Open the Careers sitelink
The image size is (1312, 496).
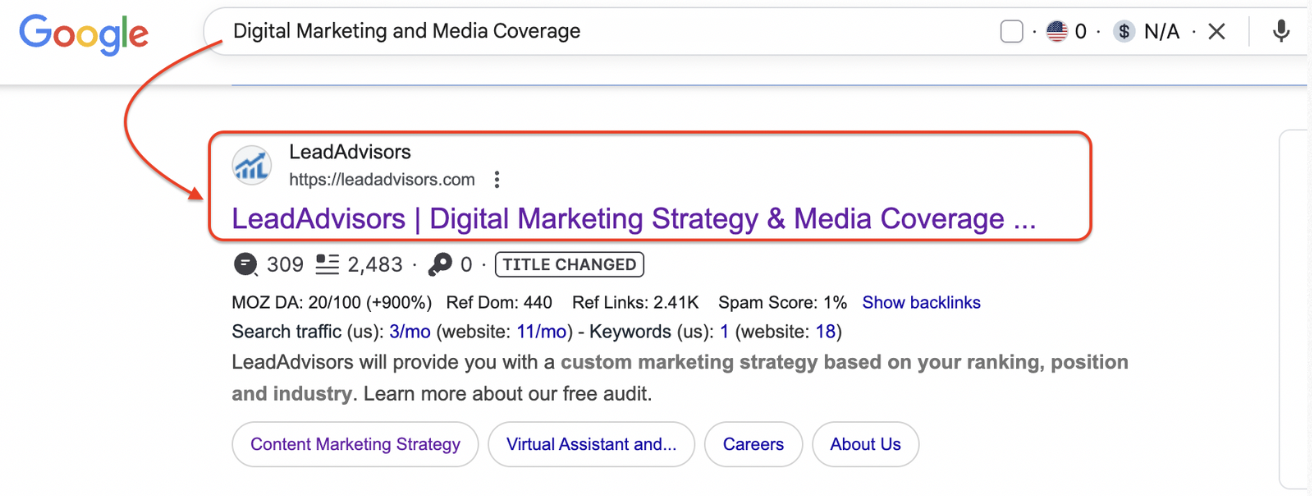[x=754, y=445]
